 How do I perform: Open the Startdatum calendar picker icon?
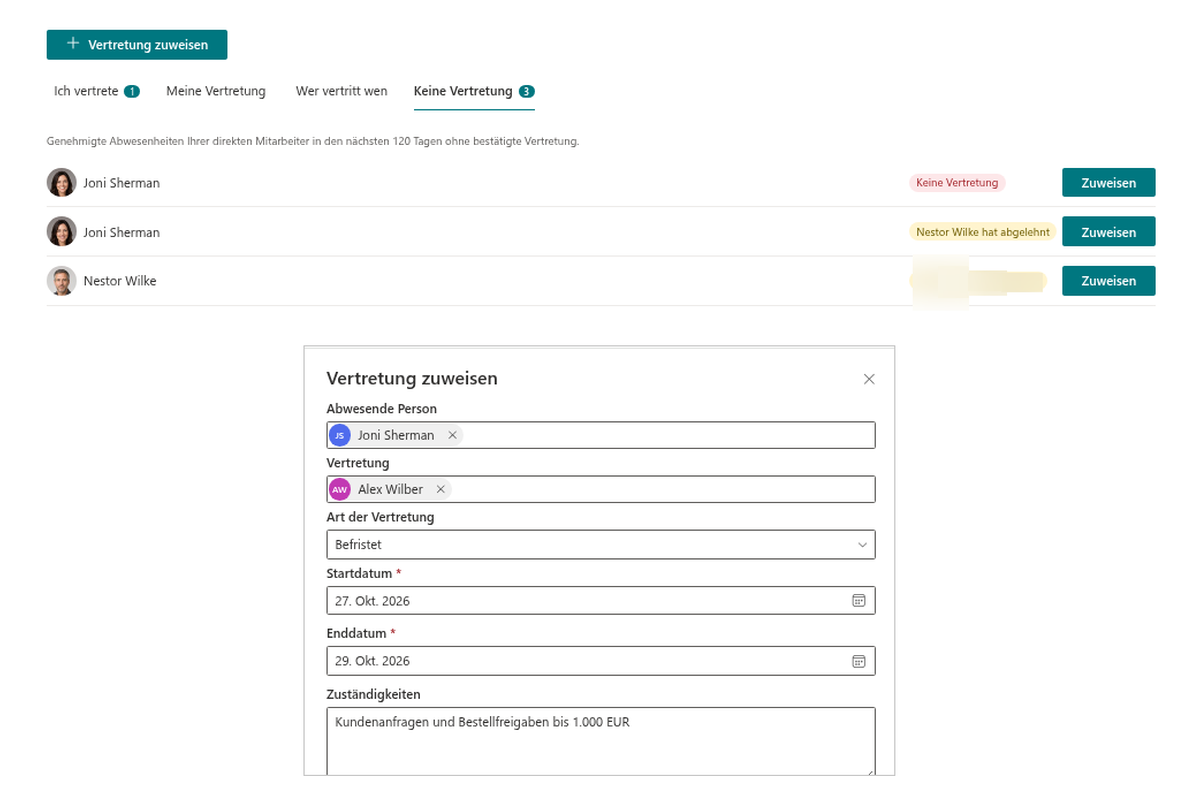(858, 600)
